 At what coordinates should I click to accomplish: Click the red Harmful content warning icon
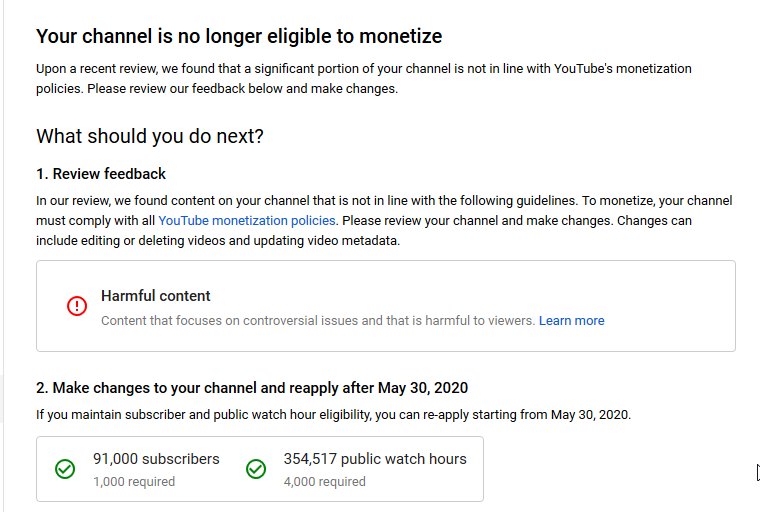[77, 306]
